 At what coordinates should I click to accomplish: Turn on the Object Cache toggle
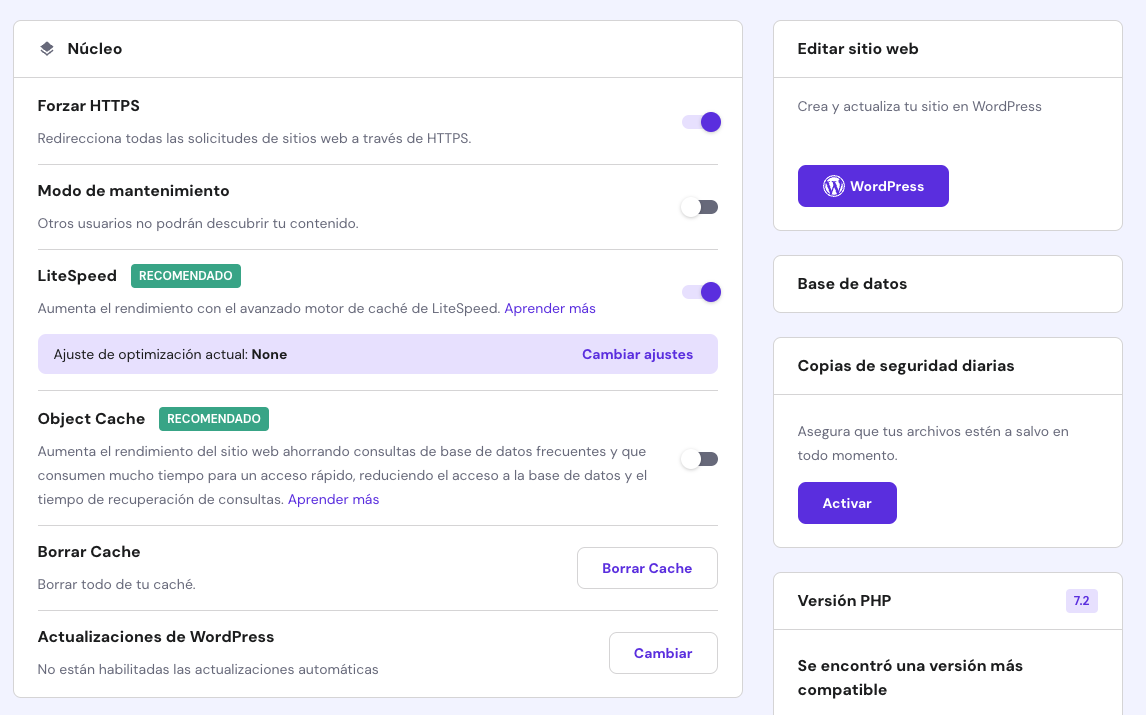700,459
